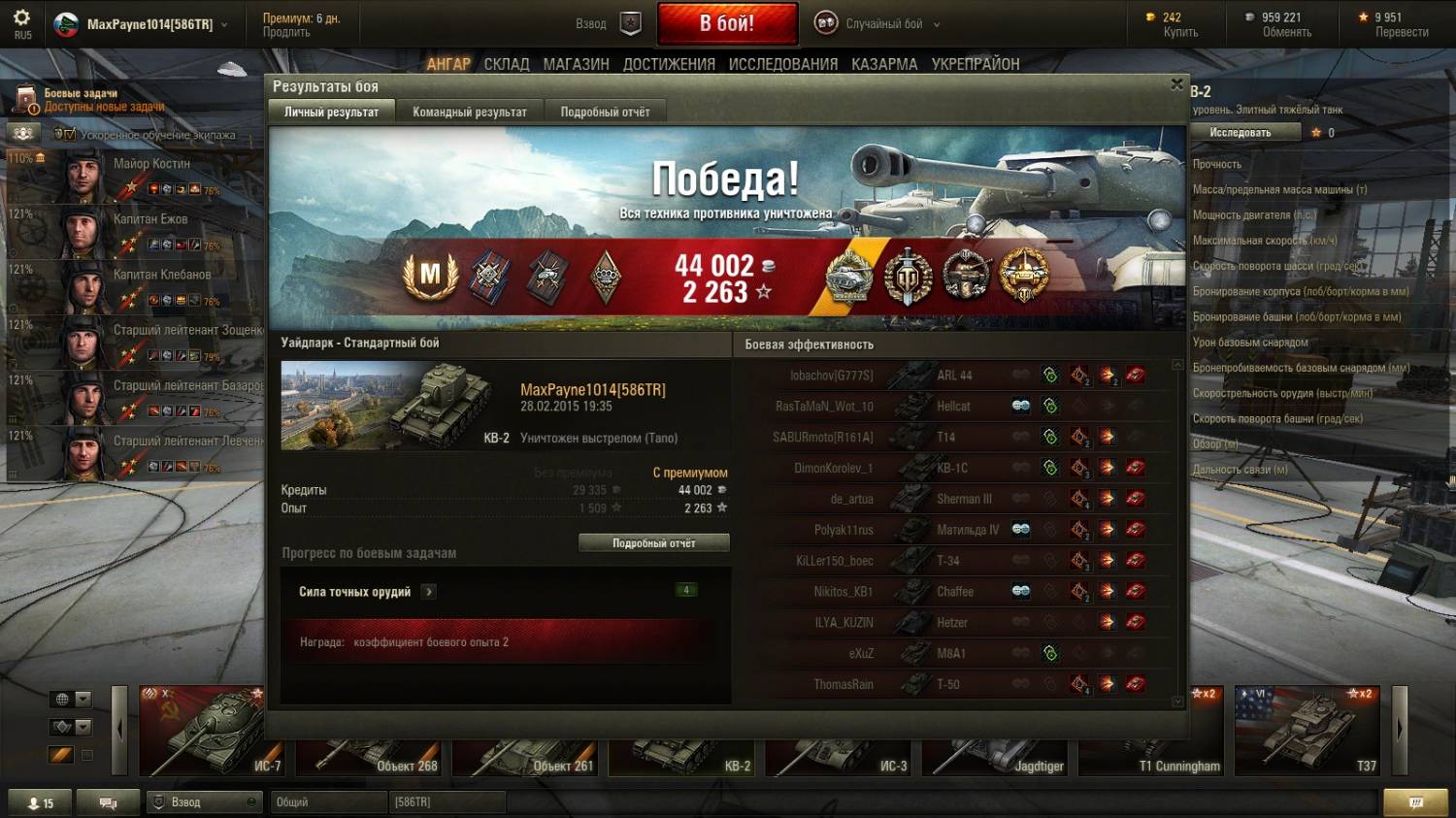Expand the Сила точных орудий mission arrow

click(429, 591)
